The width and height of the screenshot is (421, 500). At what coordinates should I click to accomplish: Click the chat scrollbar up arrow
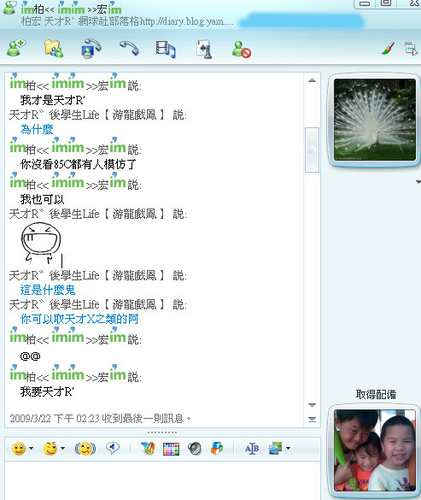click(x=312, y=80)
